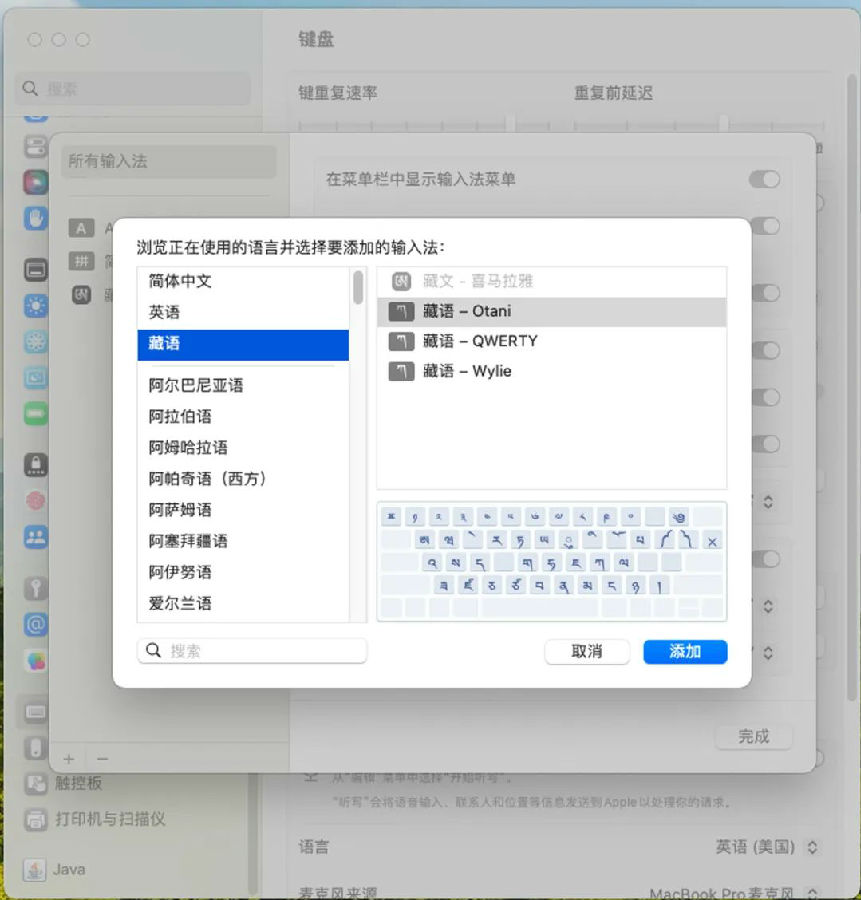The width and height of the screenshot is (861, 900).
Task: Select ABC "A" input source icon
Action: 82,228
